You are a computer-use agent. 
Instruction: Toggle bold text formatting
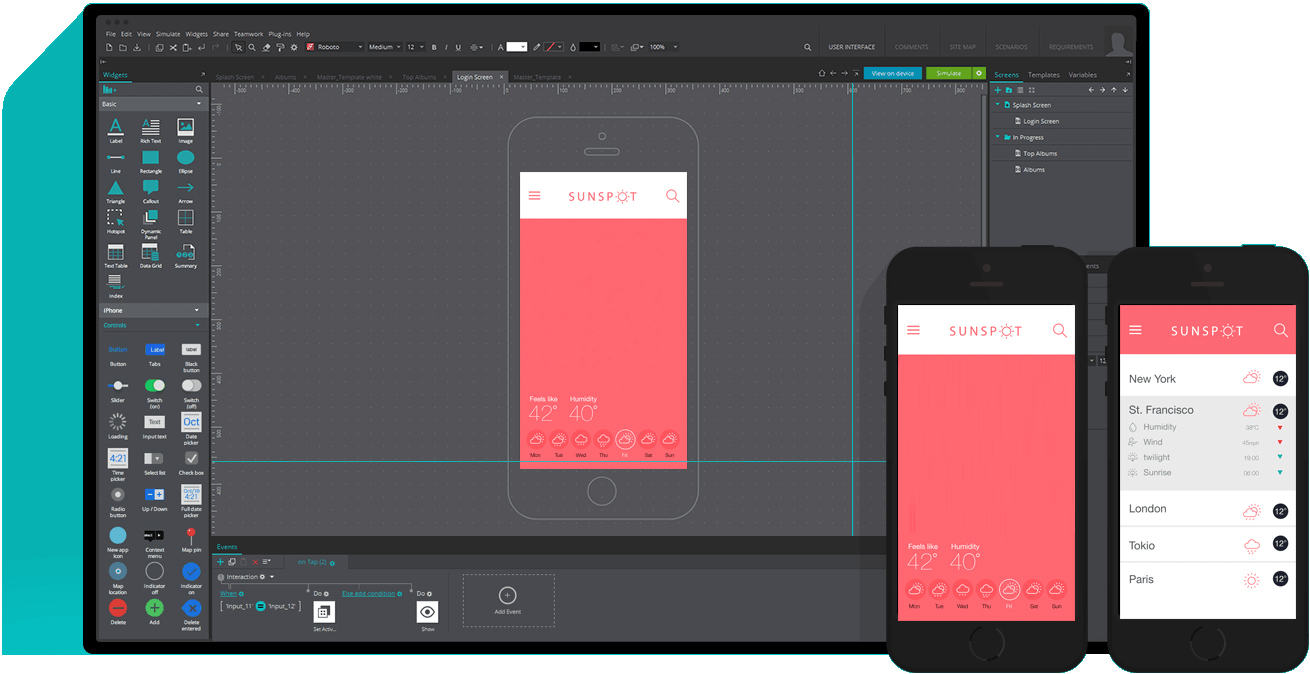coord(434,47)
